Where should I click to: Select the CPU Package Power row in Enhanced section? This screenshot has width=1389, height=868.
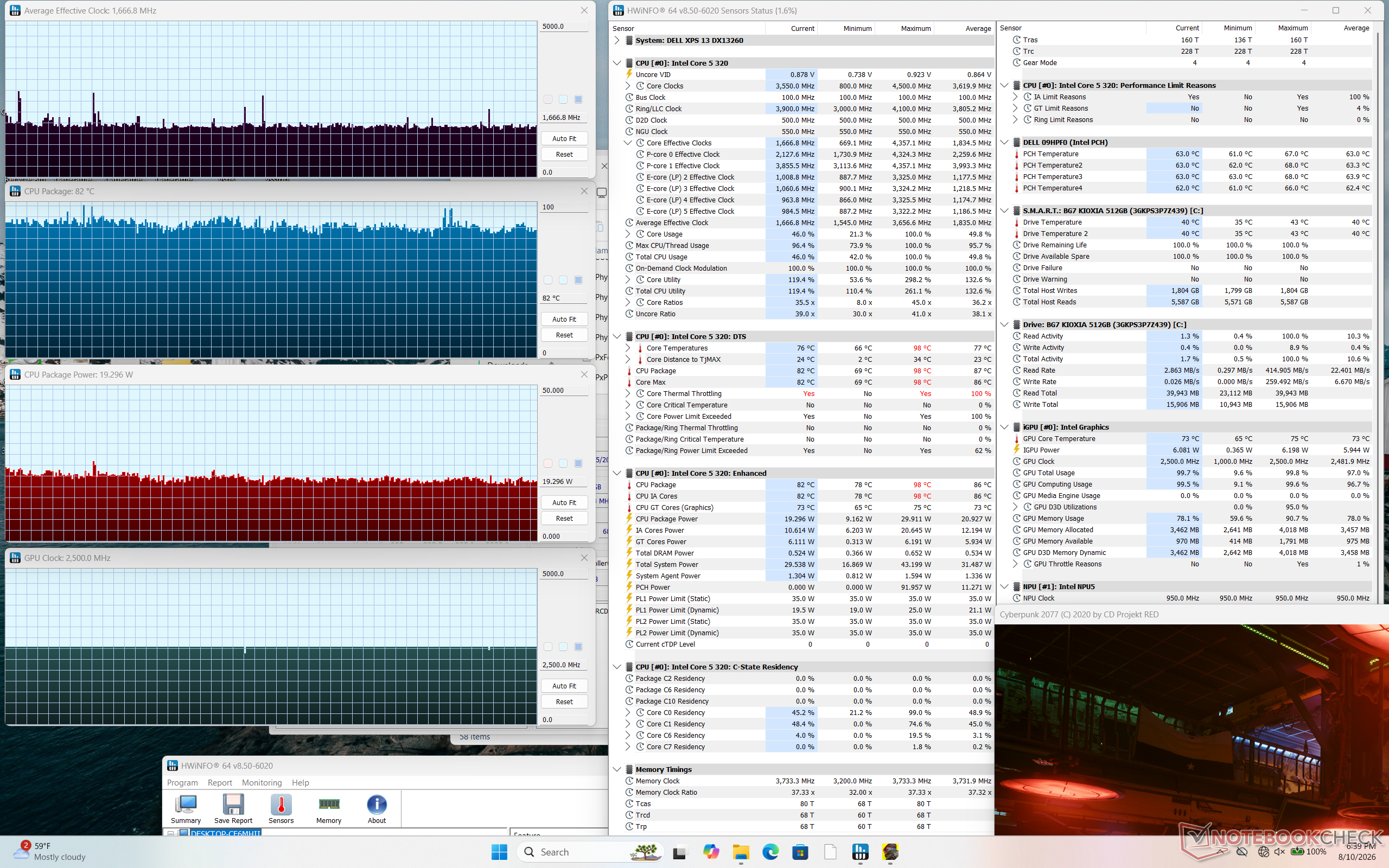tap(810, 519)
